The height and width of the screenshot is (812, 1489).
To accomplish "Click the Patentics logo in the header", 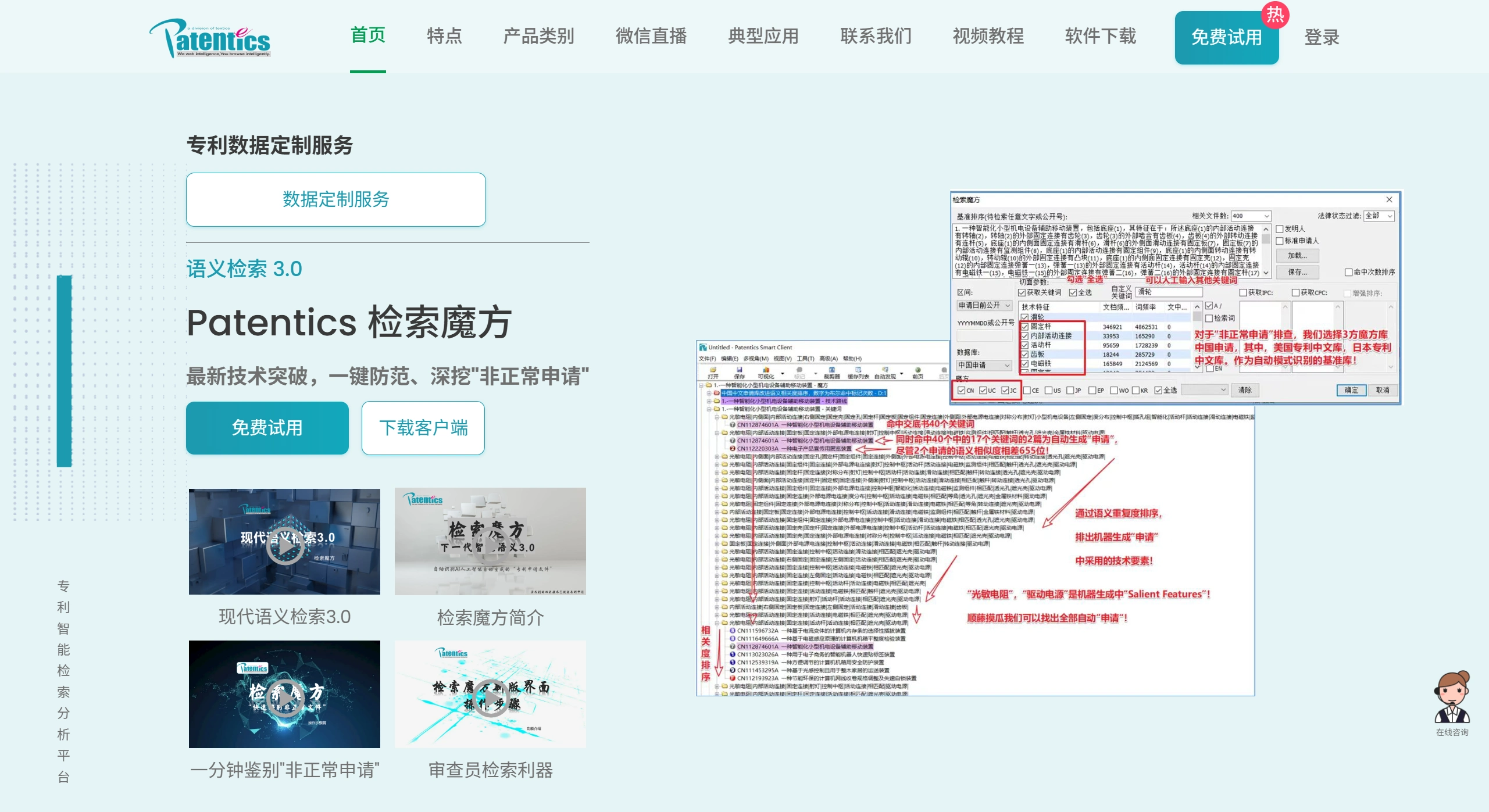I will tap(210, 38).
